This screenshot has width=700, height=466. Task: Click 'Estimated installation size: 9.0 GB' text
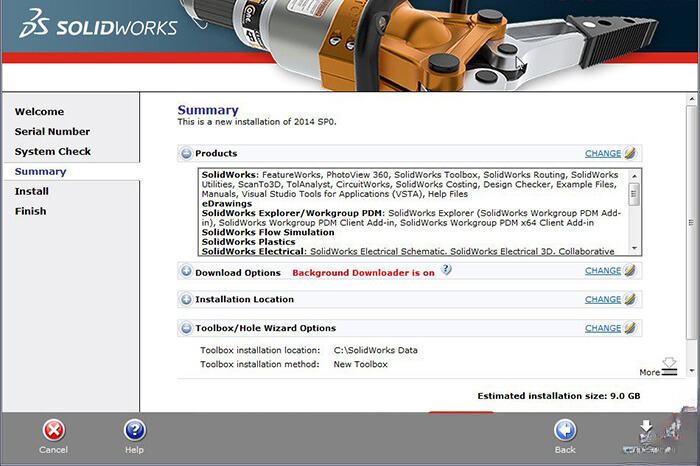click(559, 396)
